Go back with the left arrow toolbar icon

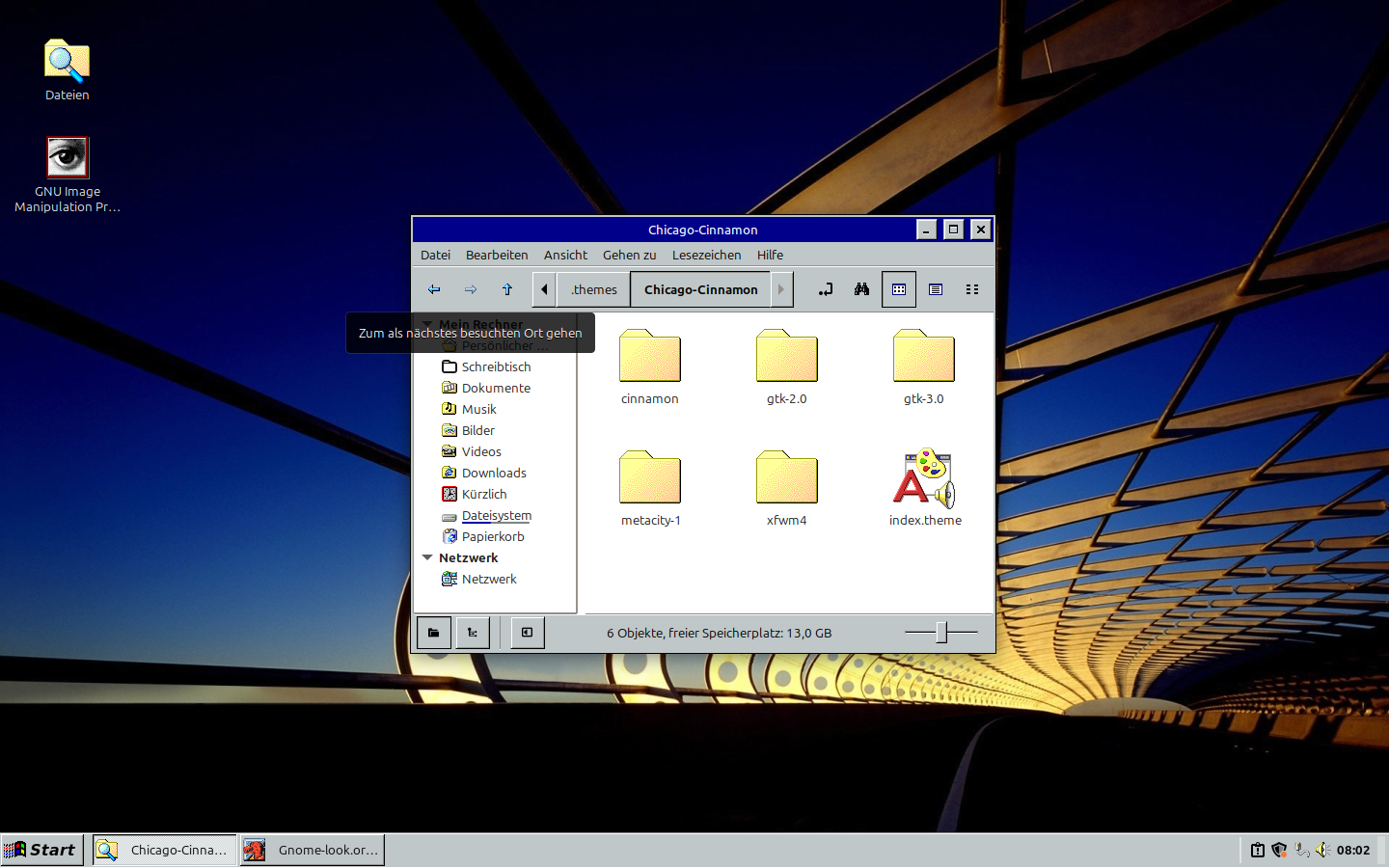click(x=434, y=289)
